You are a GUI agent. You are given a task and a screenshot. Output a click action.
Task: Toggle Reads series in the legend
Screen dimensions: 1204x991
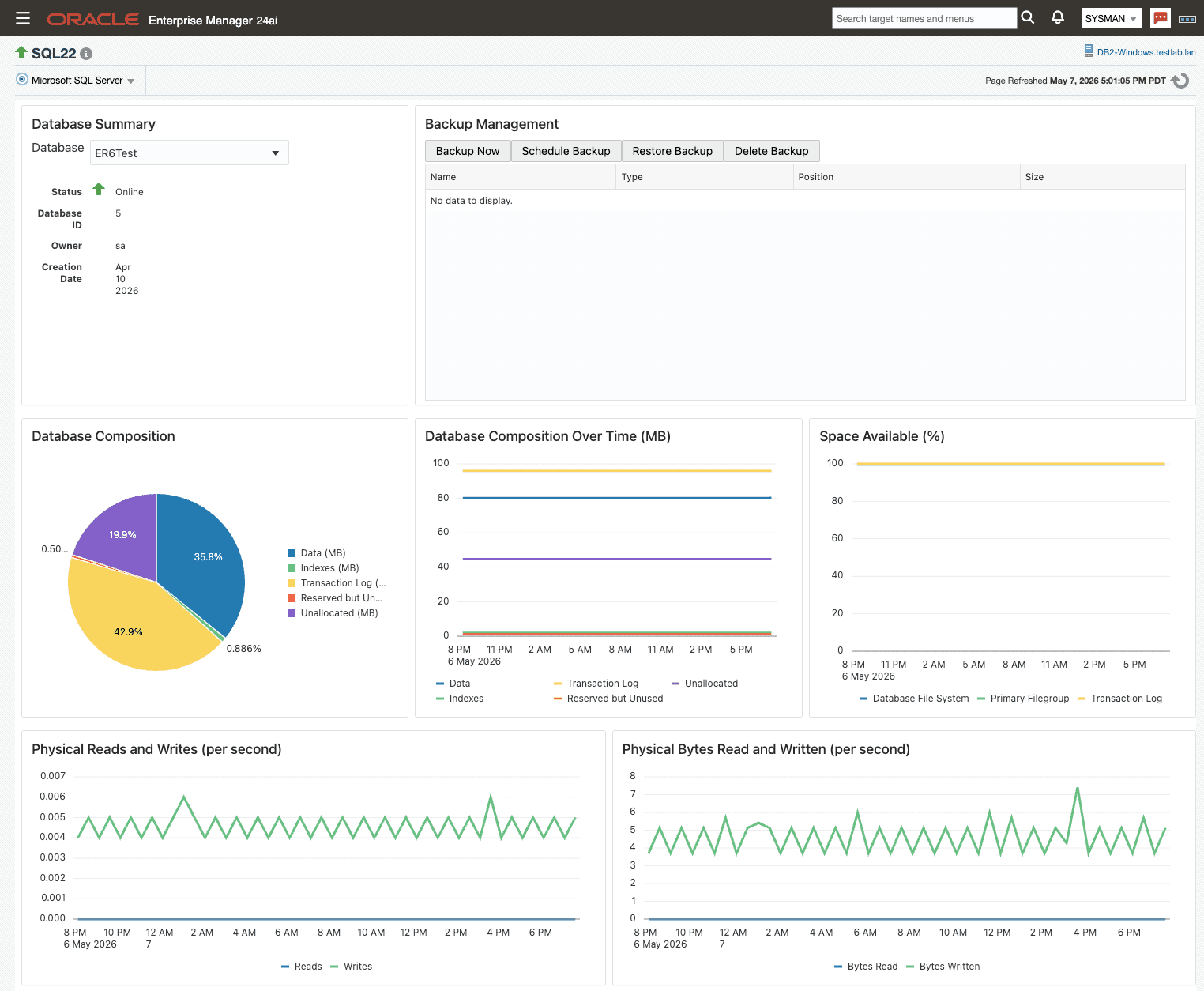(302, 967)
